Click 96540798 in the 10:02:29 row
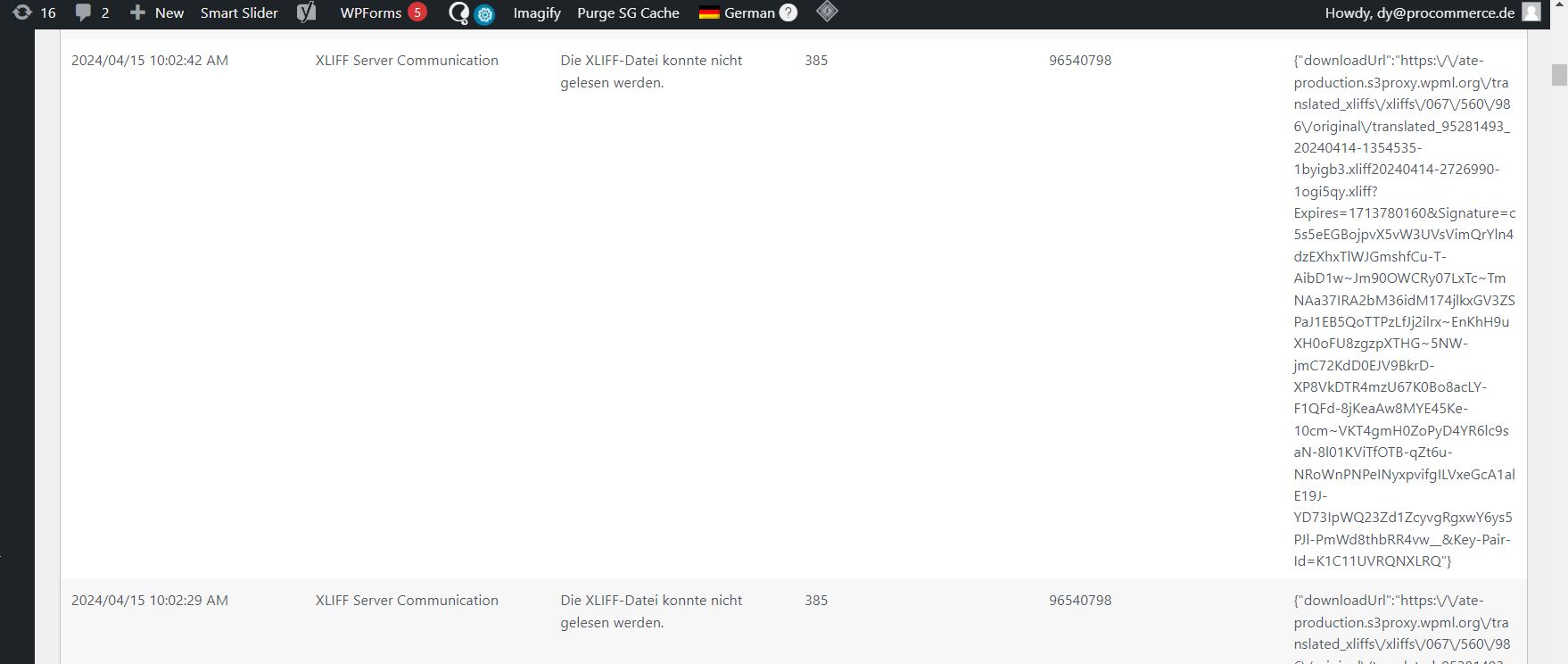The width and height of the screenshot is (1568, 664). click(x=1080, y=601)
